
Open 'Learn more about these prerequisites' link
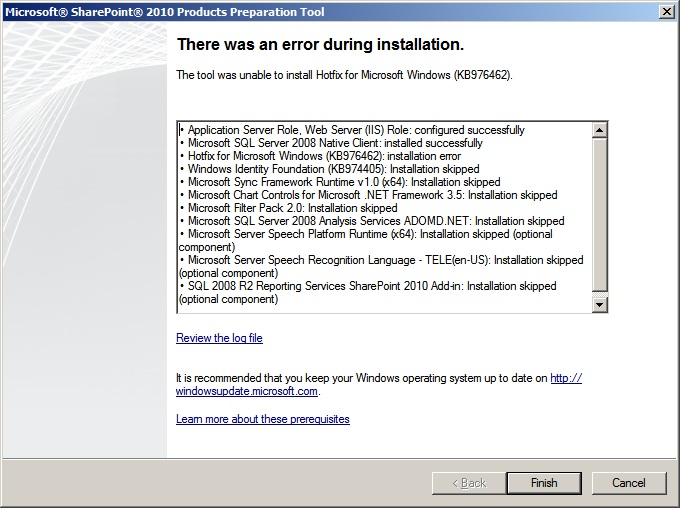(263, 419)
